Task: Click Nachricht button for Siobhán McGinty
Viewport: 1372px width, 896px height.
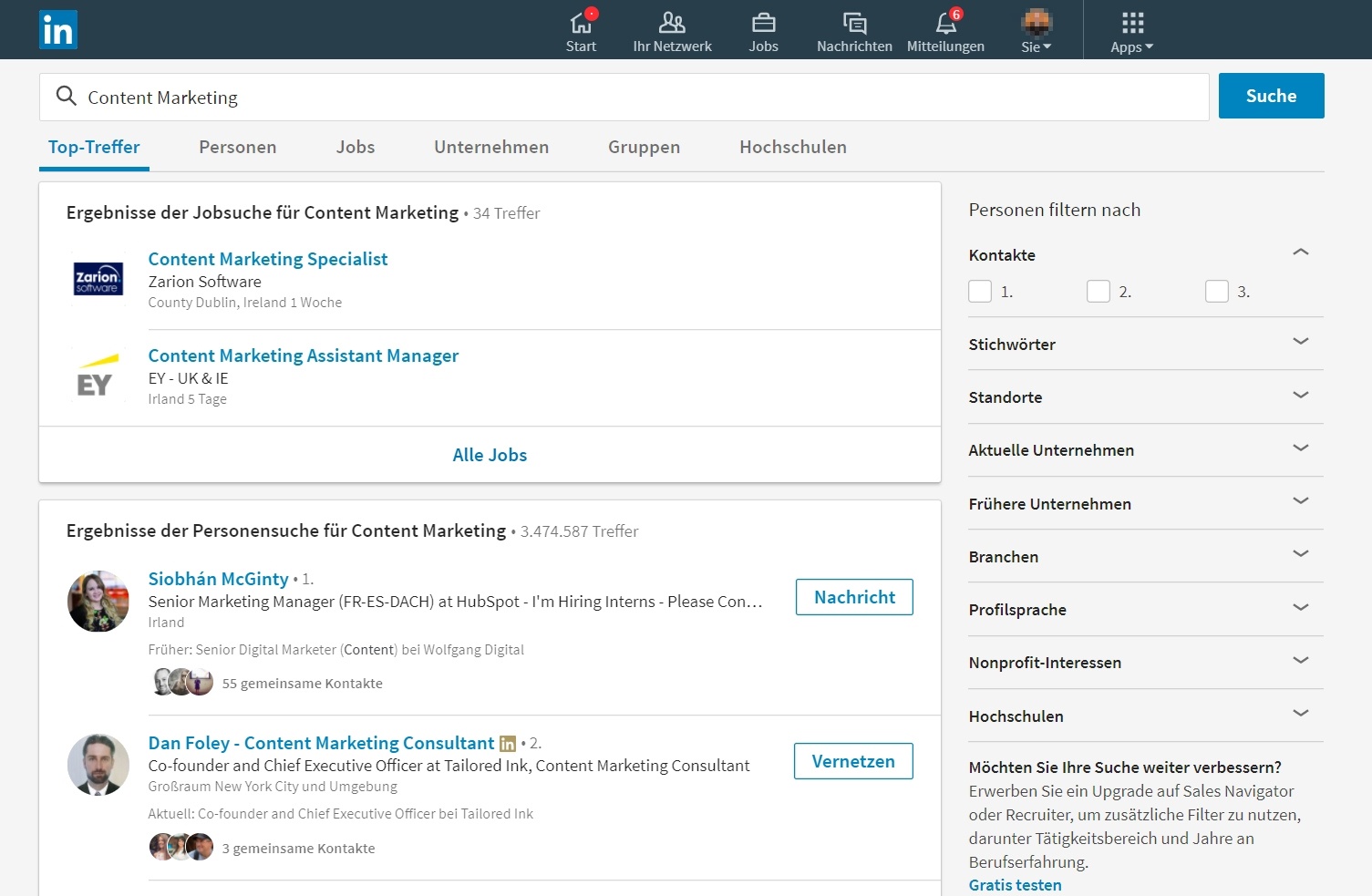Action: (x=854, y=597)
